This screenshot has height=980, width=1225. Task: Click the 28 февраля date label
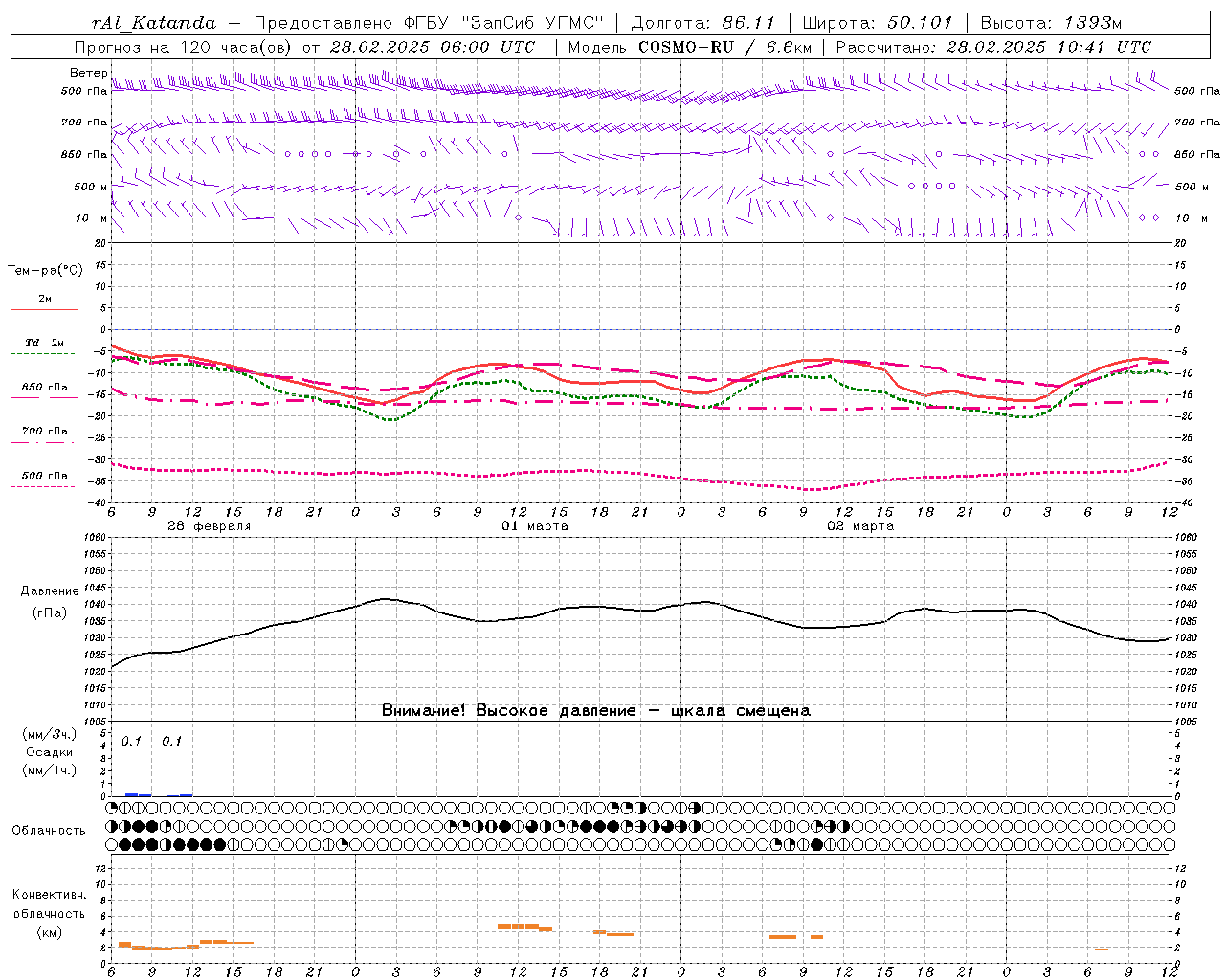209,526
